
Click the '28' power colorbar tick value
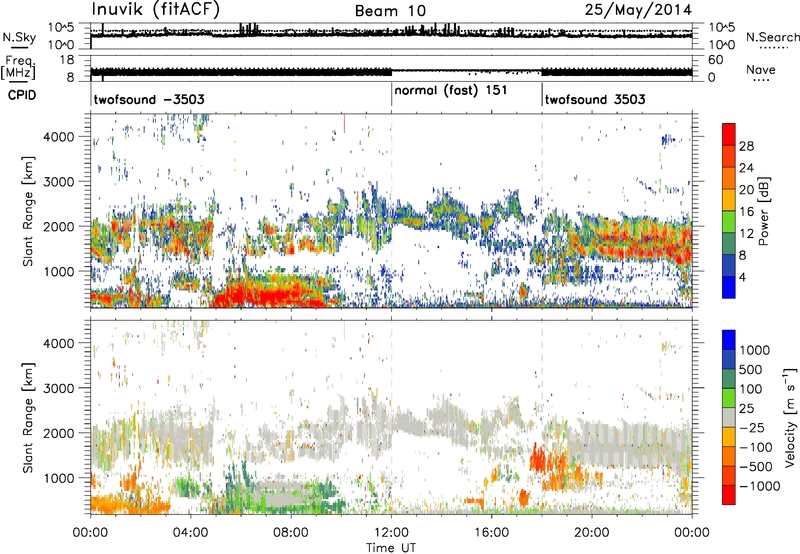(x=746, y=146)
